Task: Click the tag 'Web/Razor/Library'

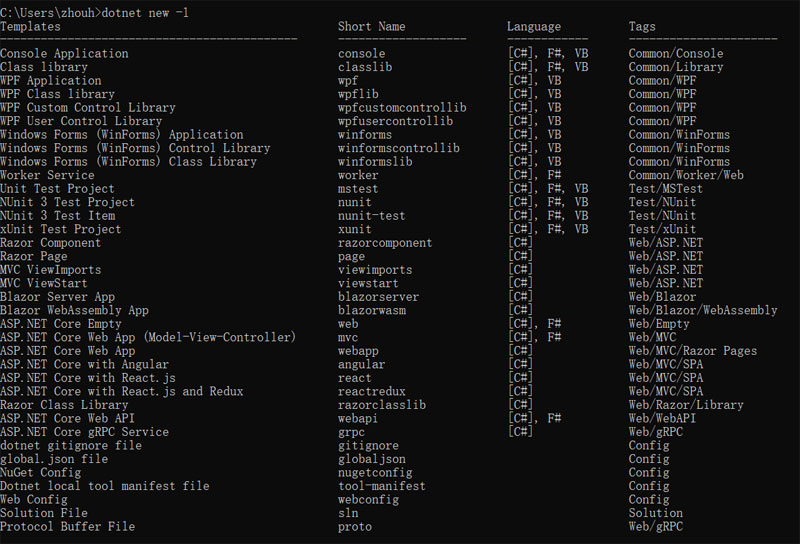Action: (x=686, y=405)
